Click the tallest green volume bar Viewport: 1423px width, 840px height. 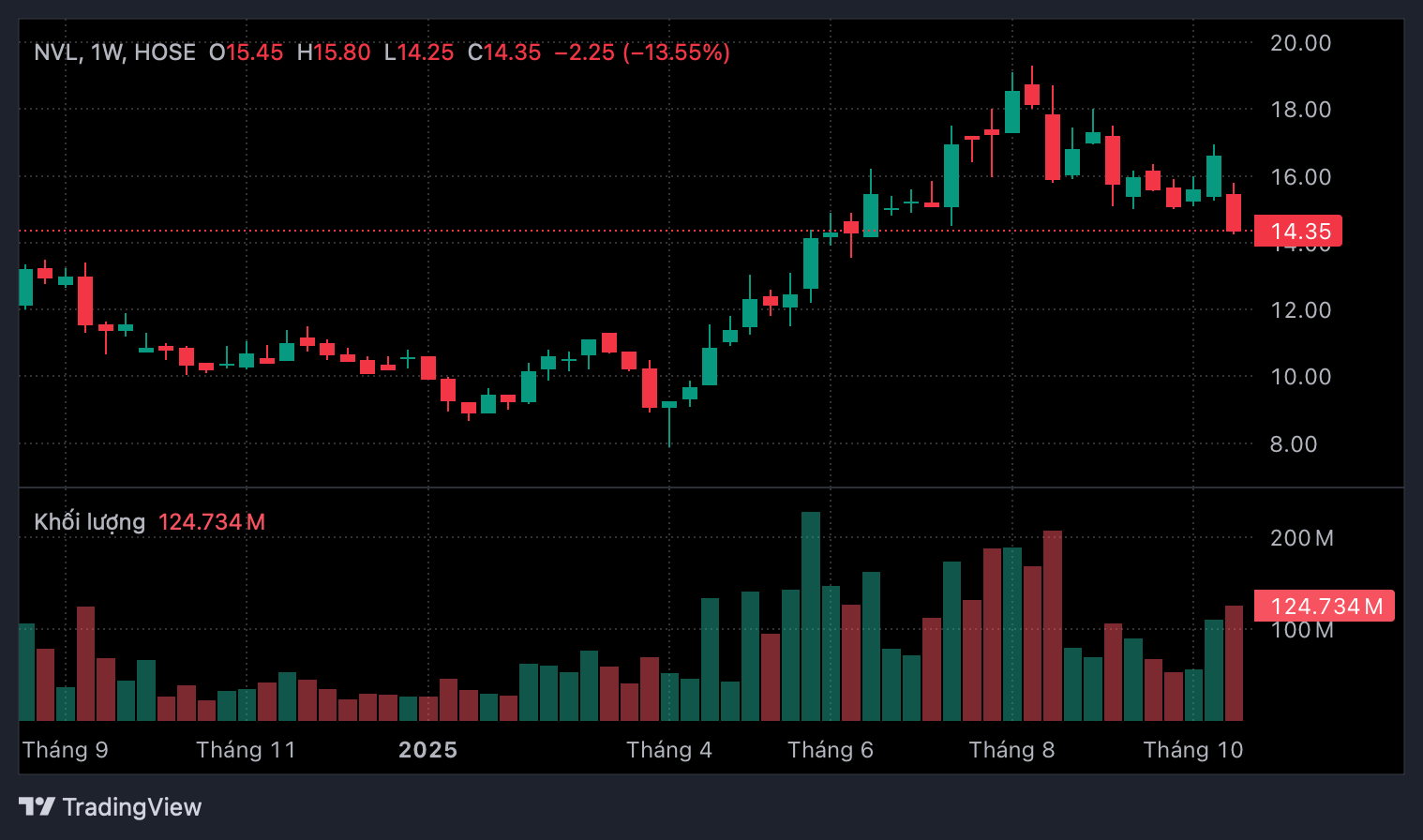point(811,616)
